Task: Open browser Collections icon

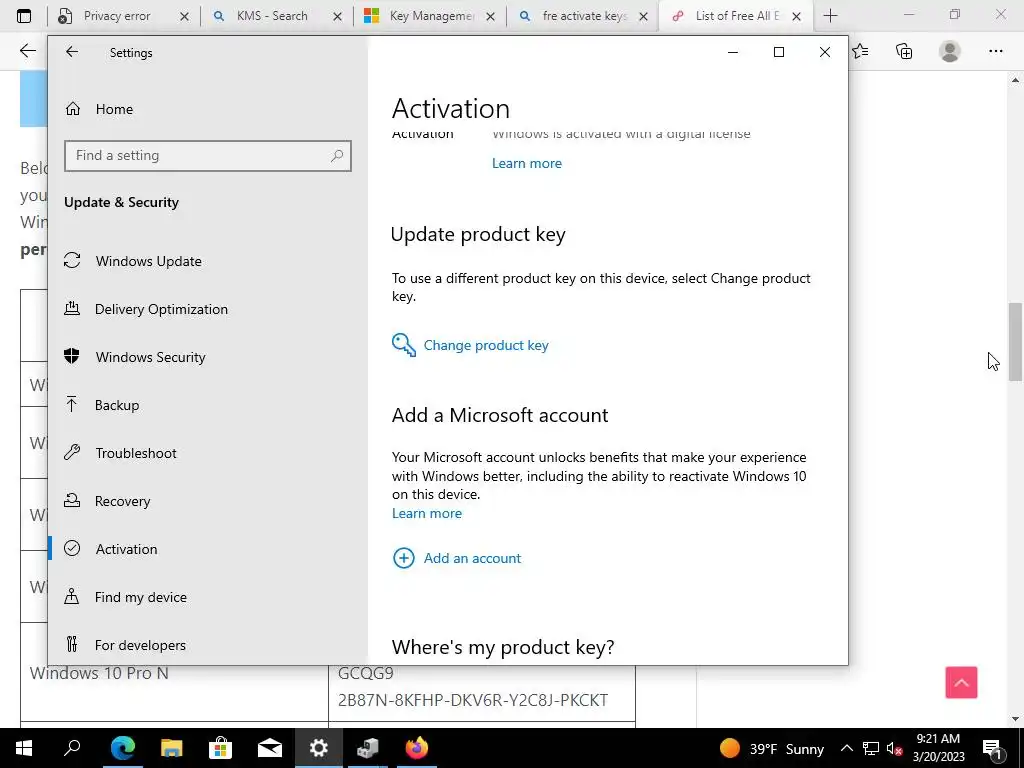Action: (x=904, y=51)
